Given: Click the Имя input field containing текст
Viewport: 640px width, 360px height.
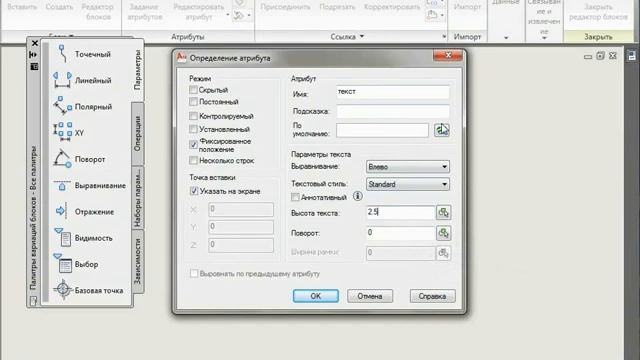Looking at the screenshot, I should click(393, 92).
